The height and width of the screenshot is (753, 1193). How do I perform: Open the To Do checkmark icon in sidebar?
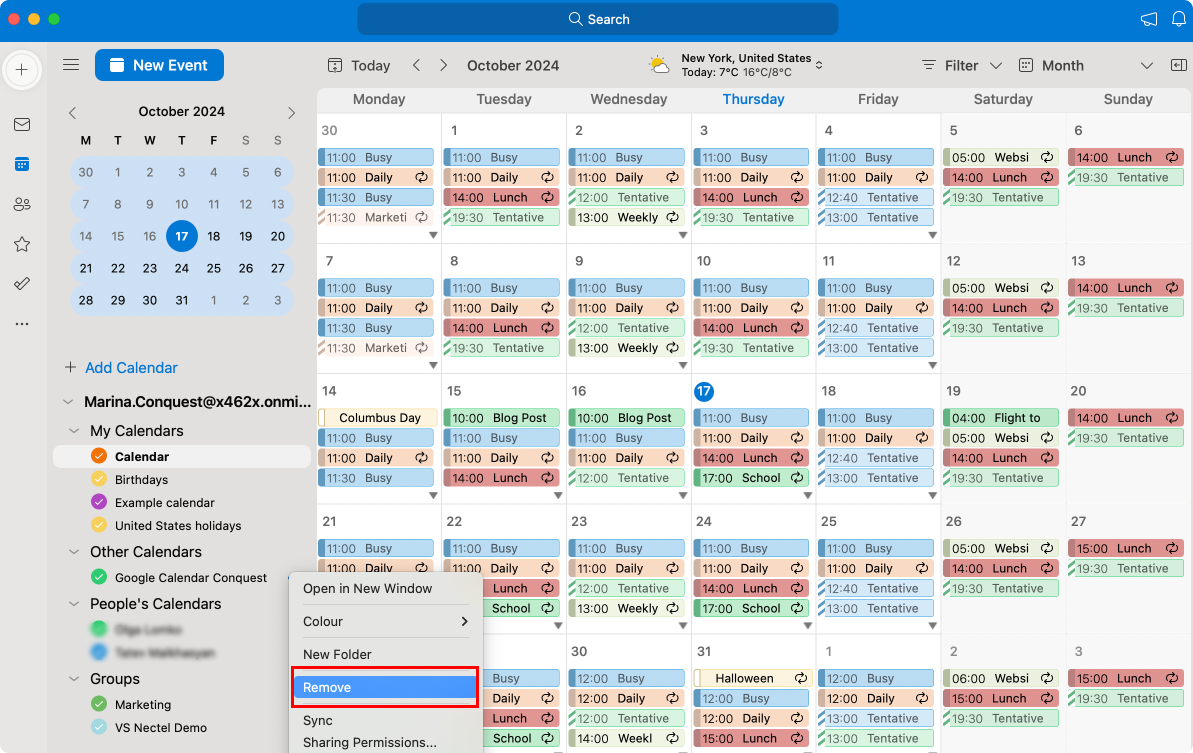coord(22,284)
